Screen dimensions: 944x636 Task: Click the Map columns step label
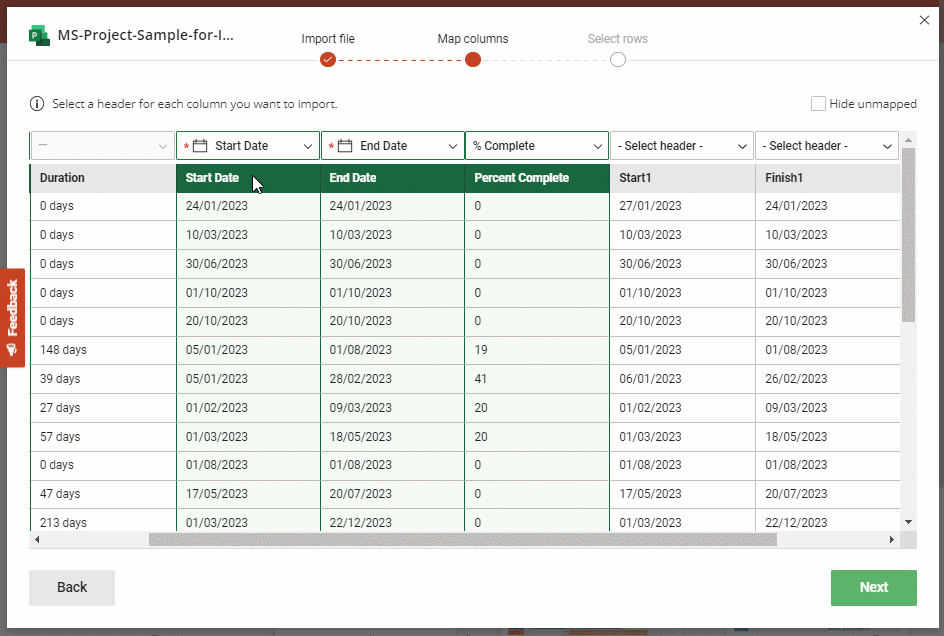[472, 38]
